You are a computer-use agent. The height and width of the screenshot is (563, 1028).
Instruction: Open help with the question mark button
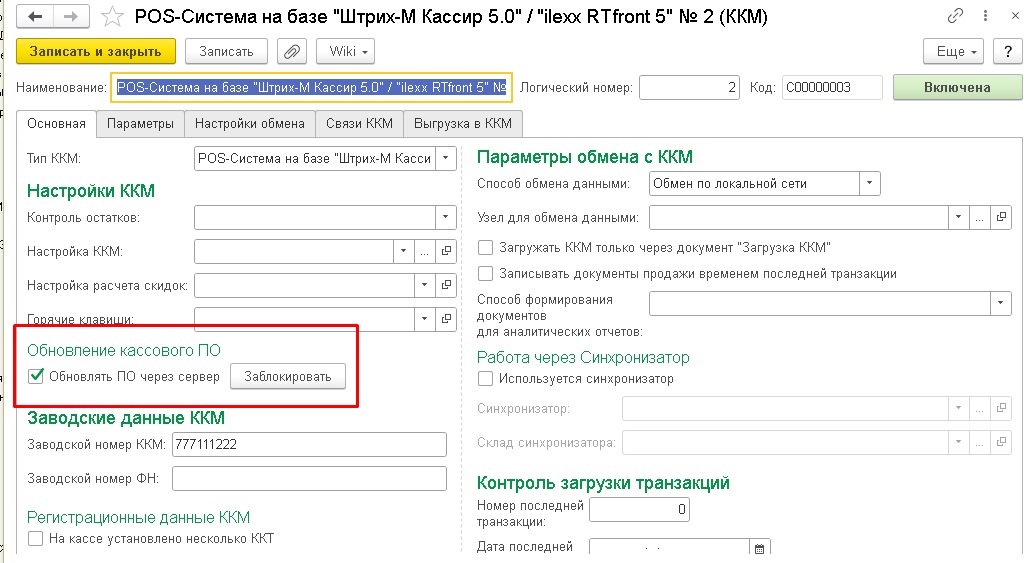coord(1008,51)
